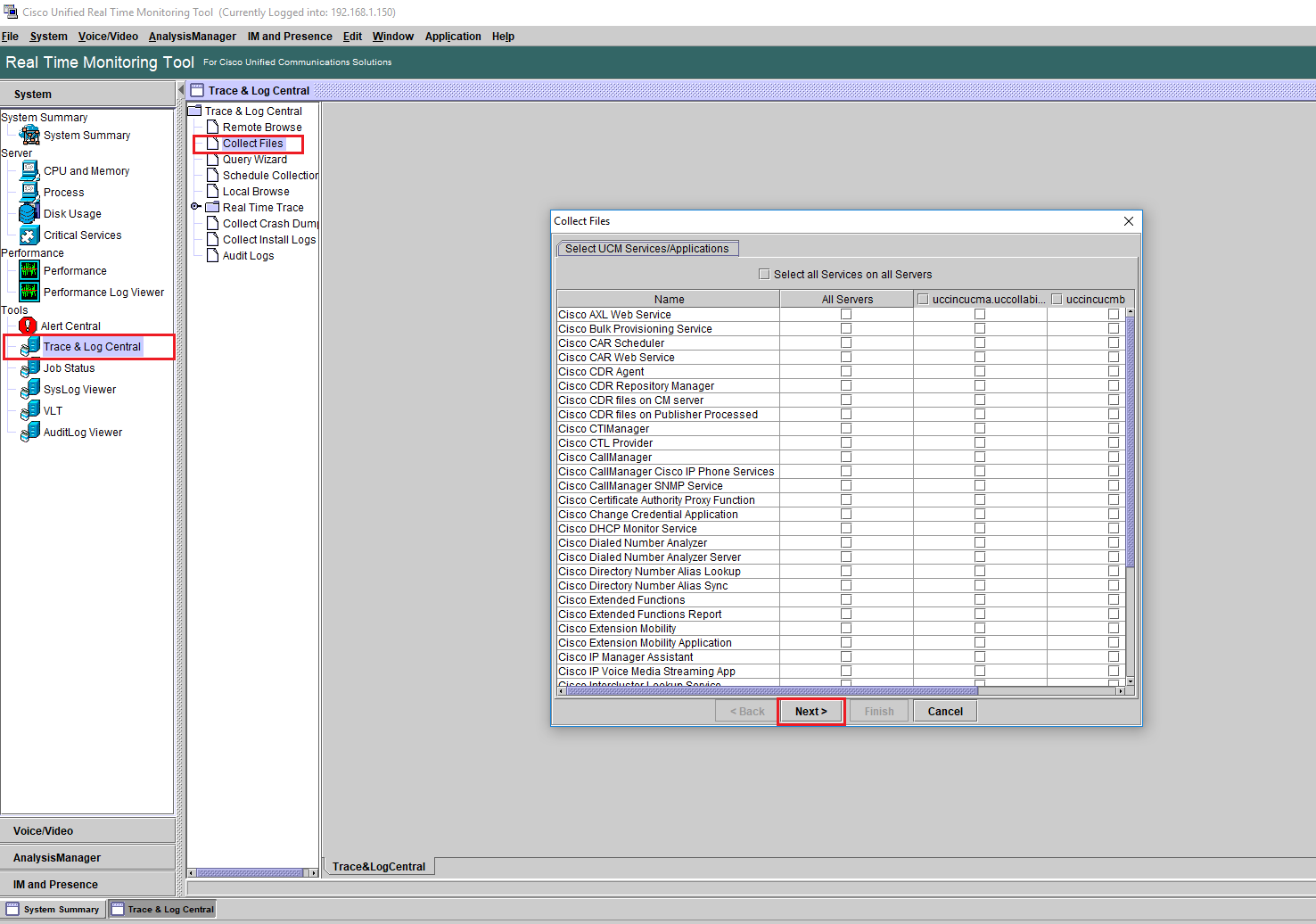
Task: Click the Next > button
Action: 811,711
